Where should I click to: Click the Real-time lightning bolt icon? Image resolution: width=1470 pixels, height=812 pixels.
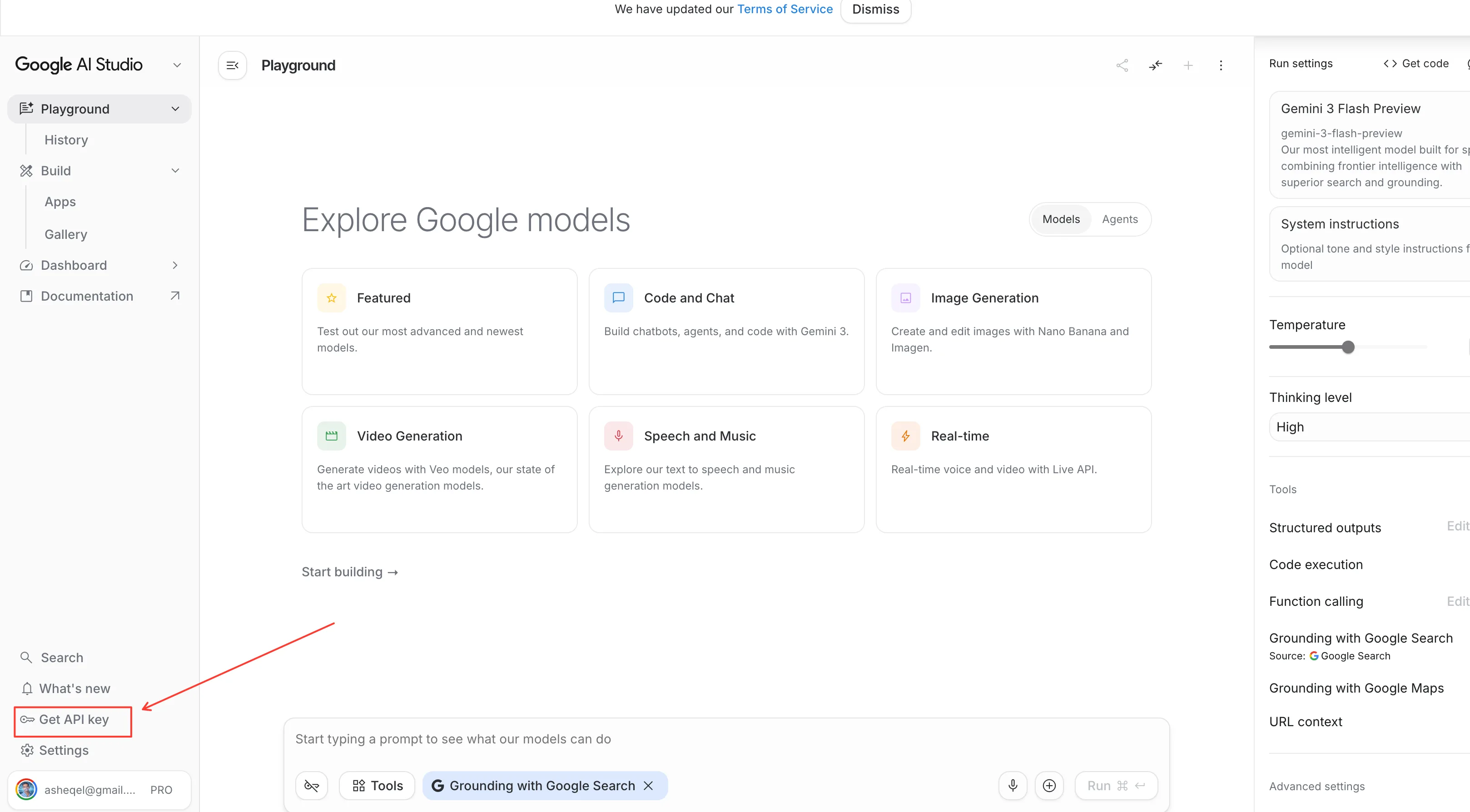(906, 436)
